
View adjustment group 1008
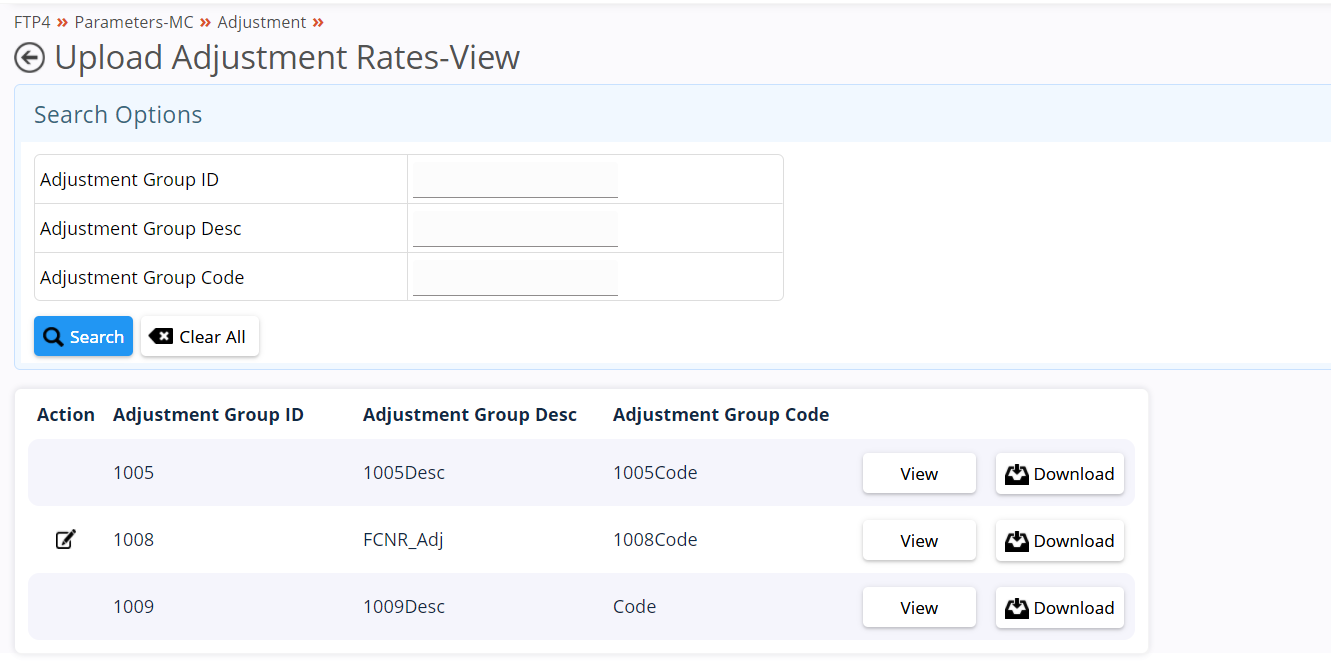pos(919,541)
